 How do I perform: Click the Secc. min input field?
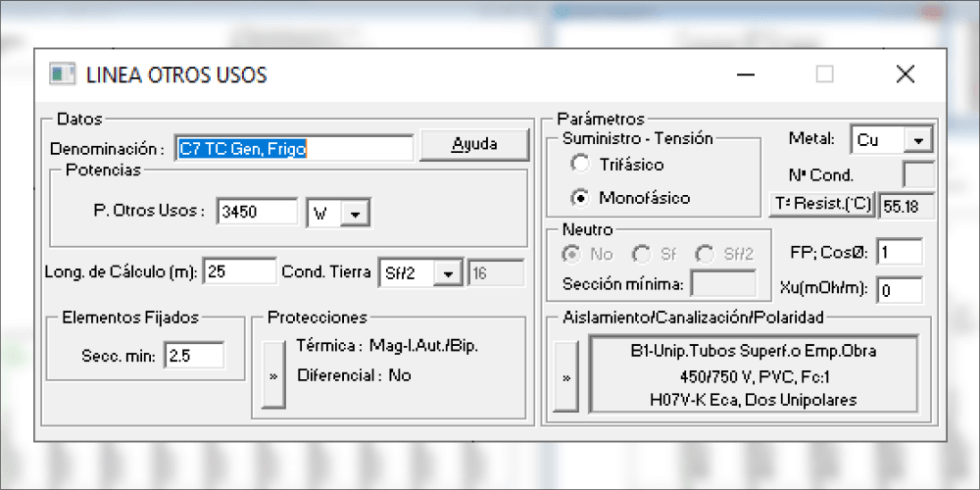click(194, 355)
